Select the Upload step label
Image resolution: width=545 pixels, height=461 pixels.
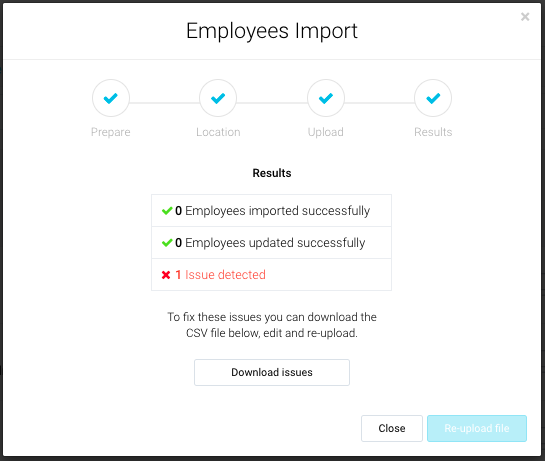326,132
